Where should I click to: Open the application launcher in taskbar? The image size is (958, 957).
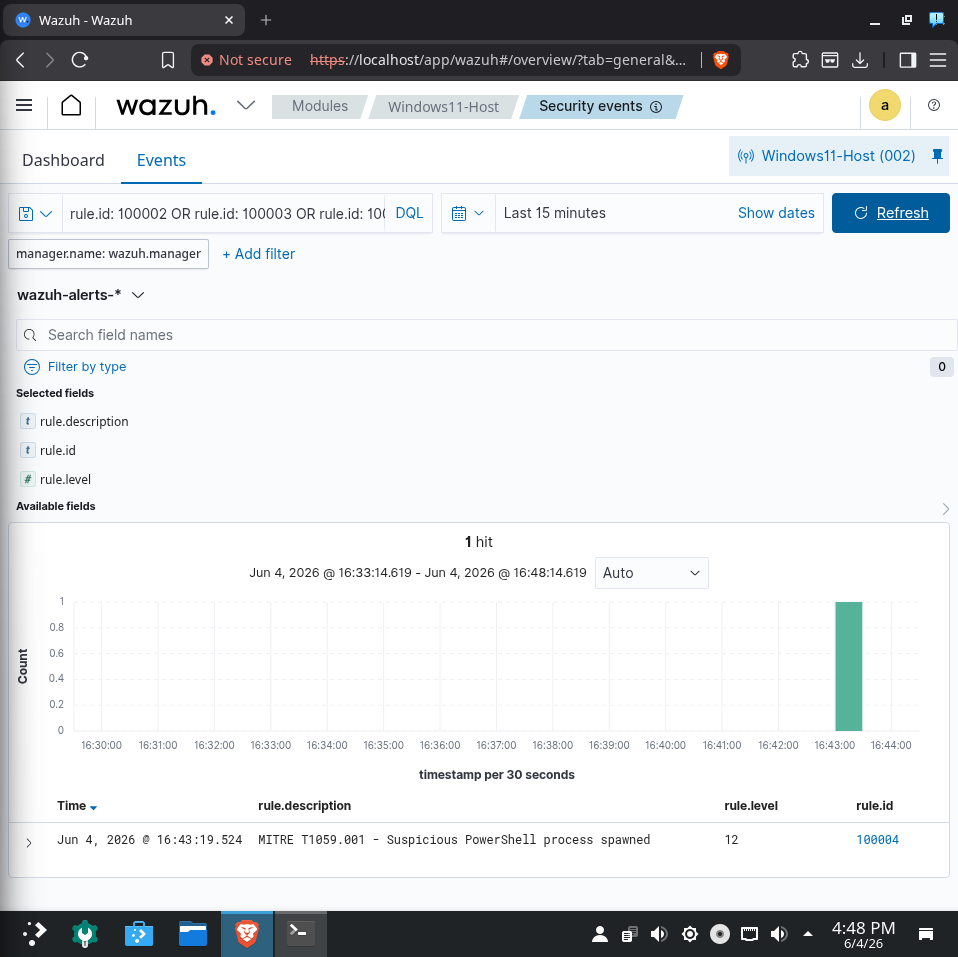(x=34, y=934)
